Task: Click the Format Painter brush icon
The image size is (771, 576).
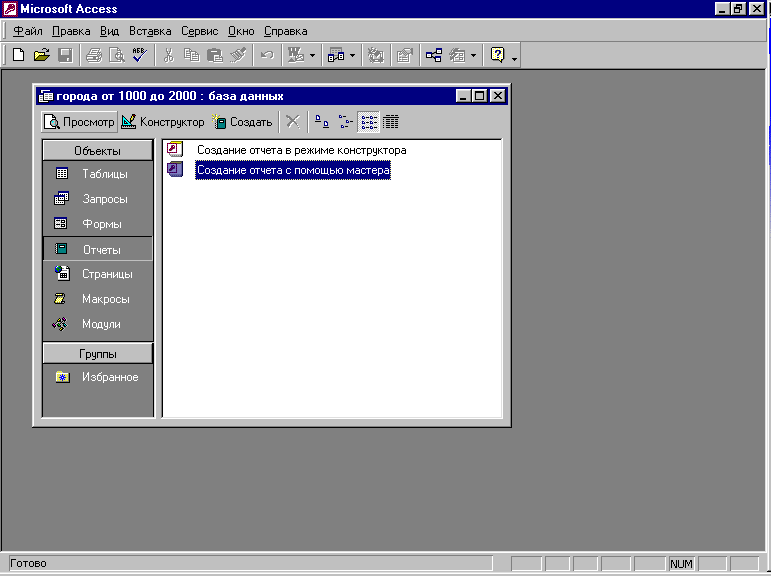Action: [238, 55]
